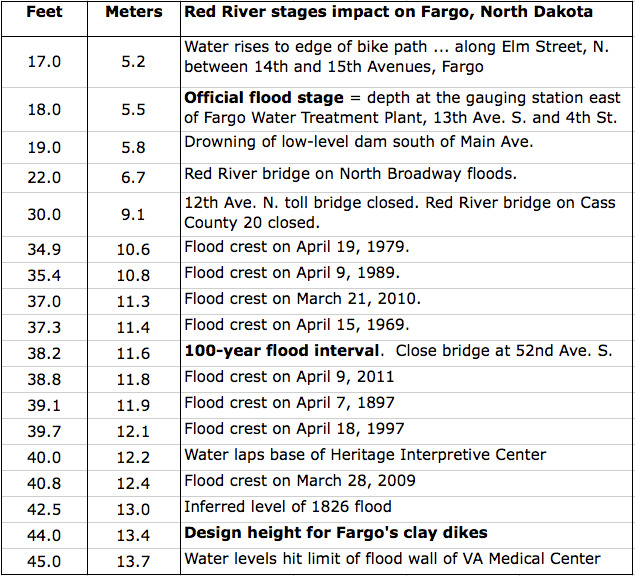This screenshot has width=635, height=576.
Task: Click the 38.8 feet cell
Action: tap(44, 377)
